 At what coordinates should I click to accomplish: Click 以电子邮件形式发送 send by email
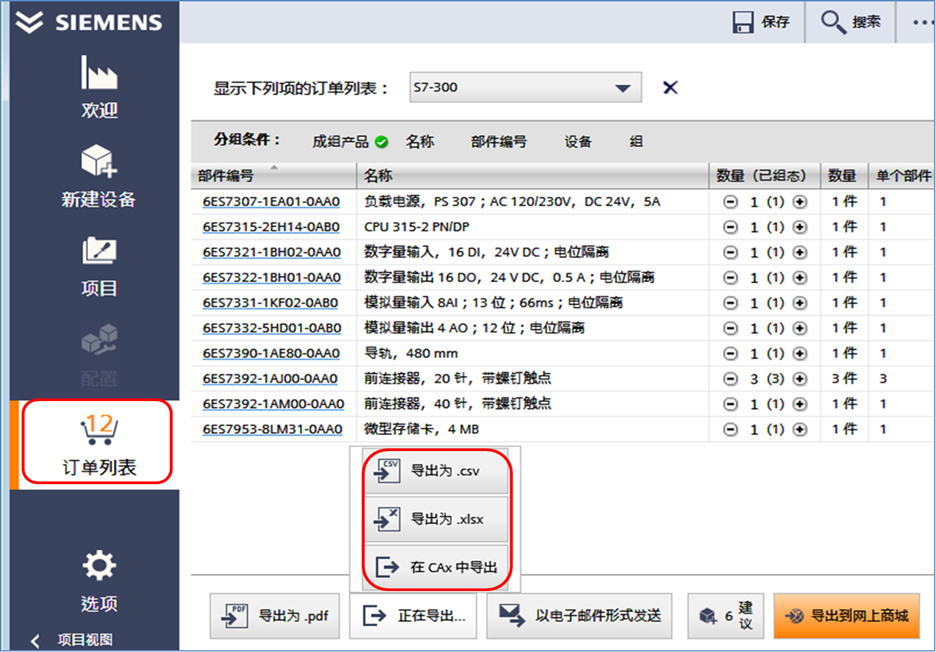pos(580,616)
